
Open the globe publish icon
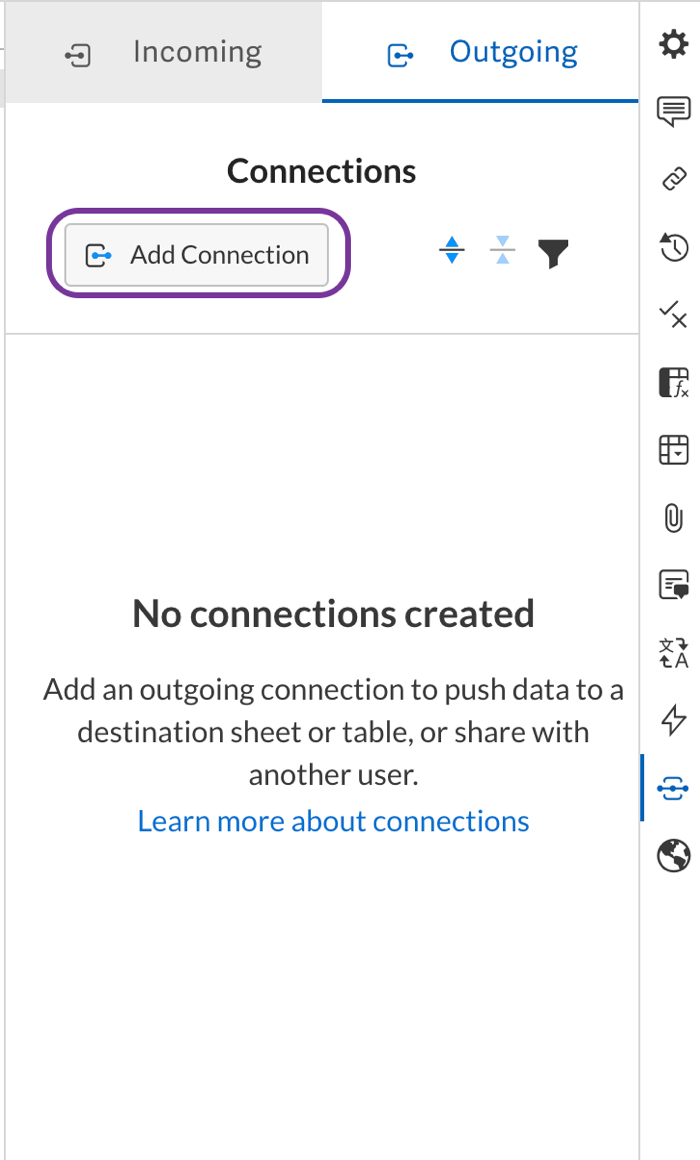(x=674, y=856)
